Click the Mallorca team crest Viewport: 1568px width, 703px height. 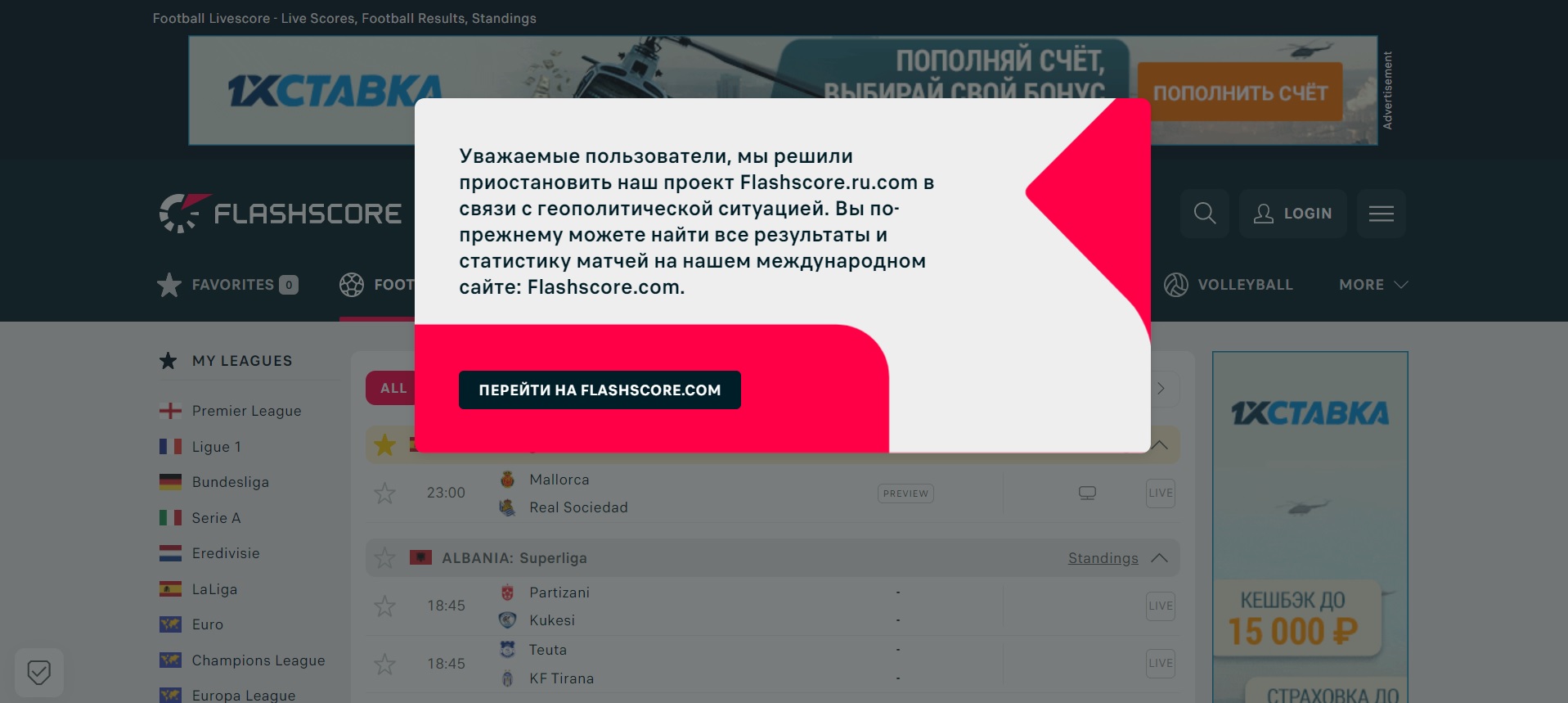pyautogui.click(x=507, y=480)
